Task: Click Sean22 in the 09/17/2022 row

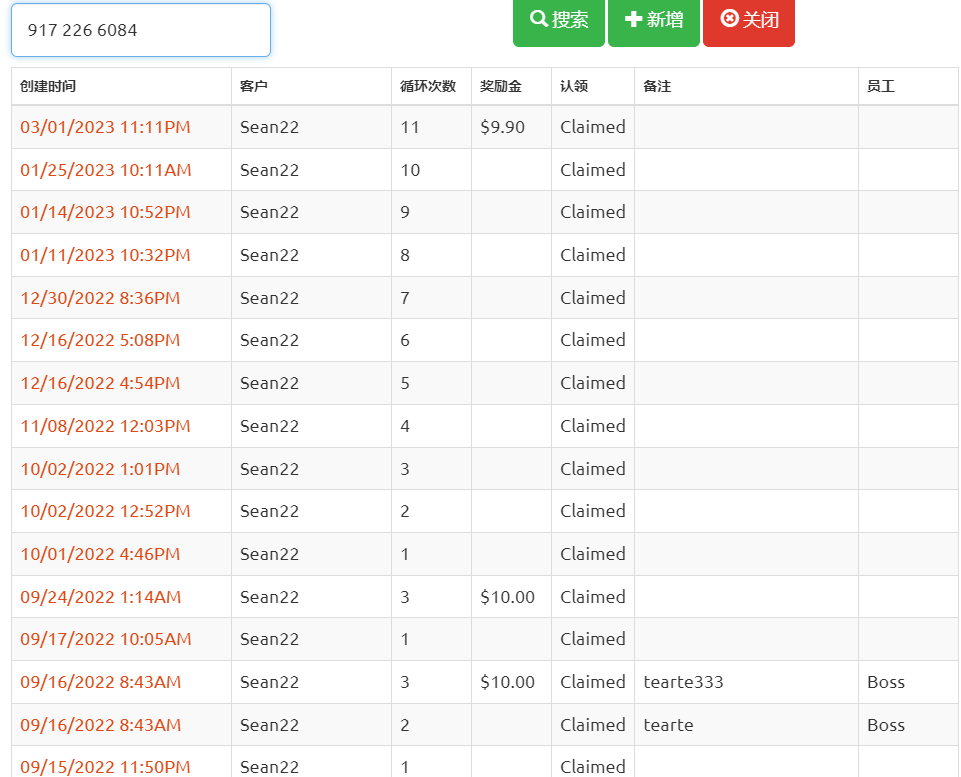Action: pyautogui.click(x=270, y=639)
